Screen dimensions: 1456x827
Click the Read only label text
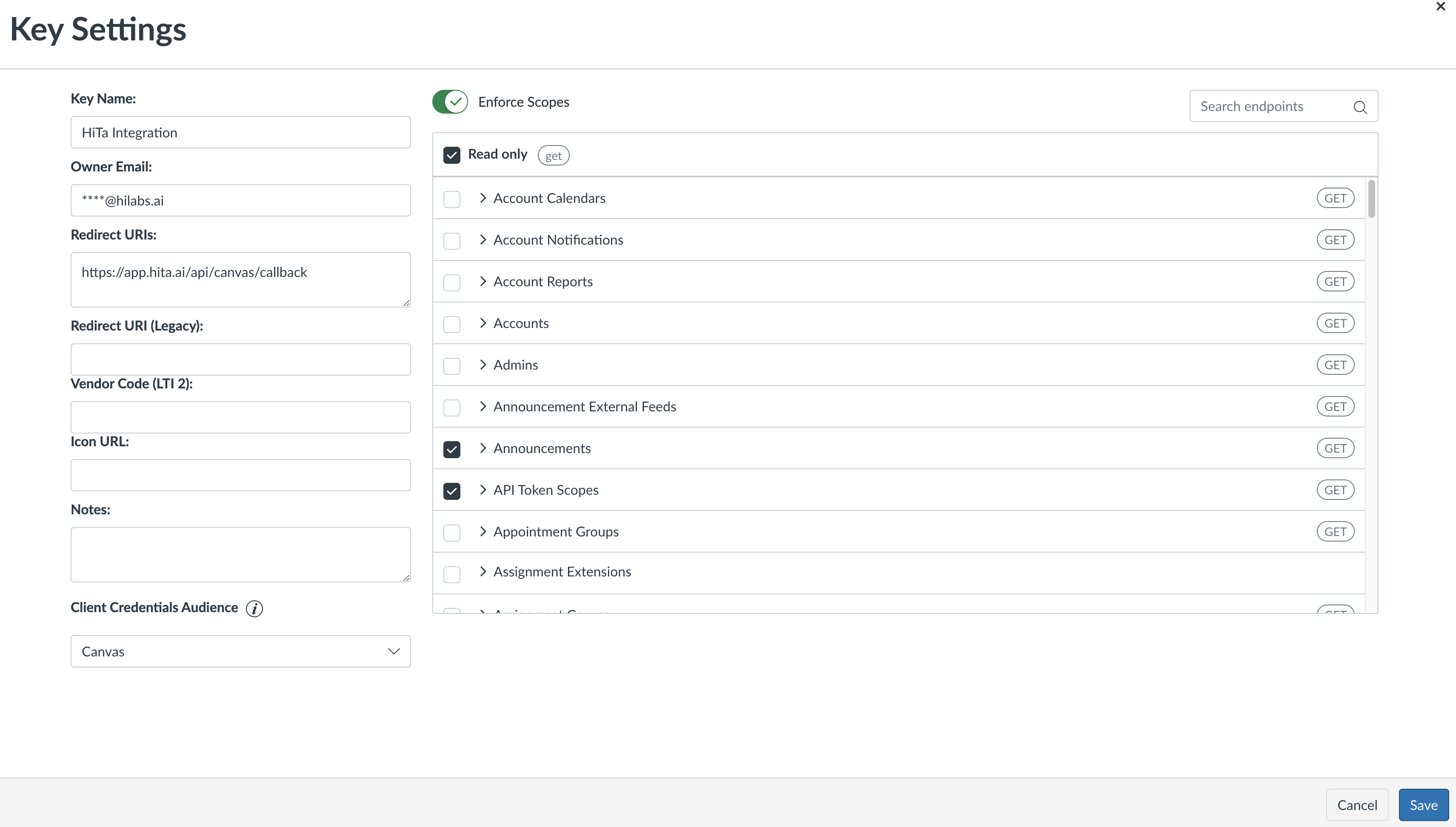tap(497, 154)
